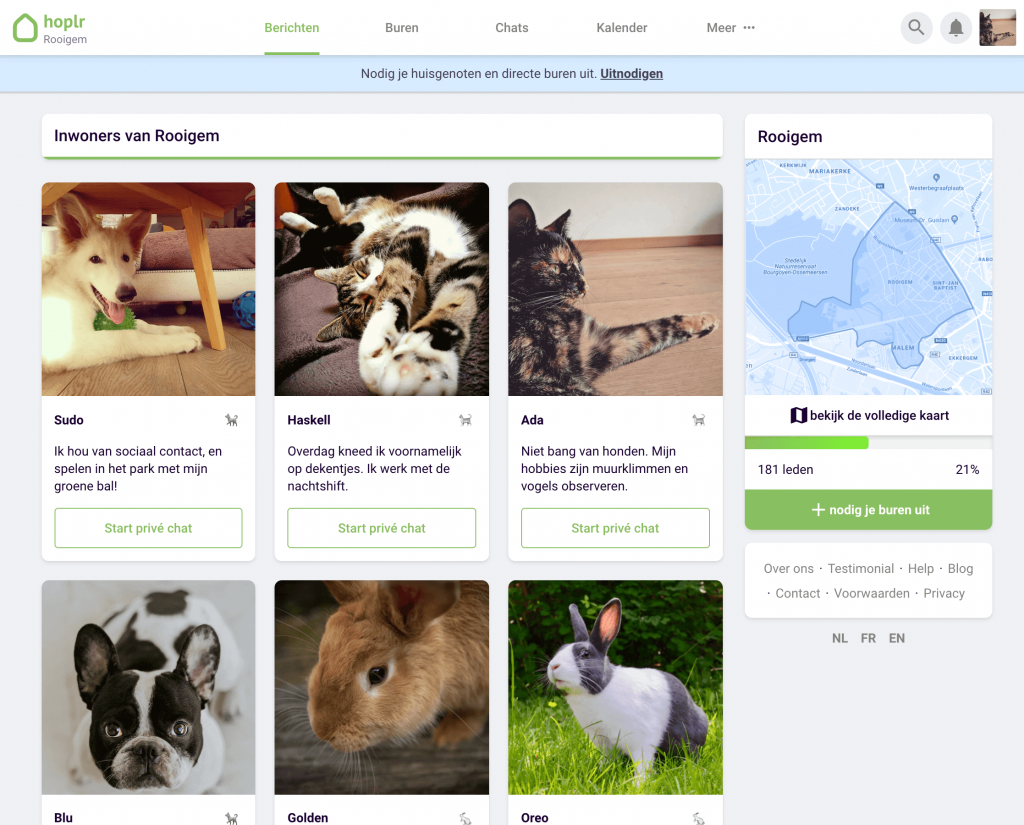Open the notifications bell icon
Screen dimensions: 1024x825
956,28
